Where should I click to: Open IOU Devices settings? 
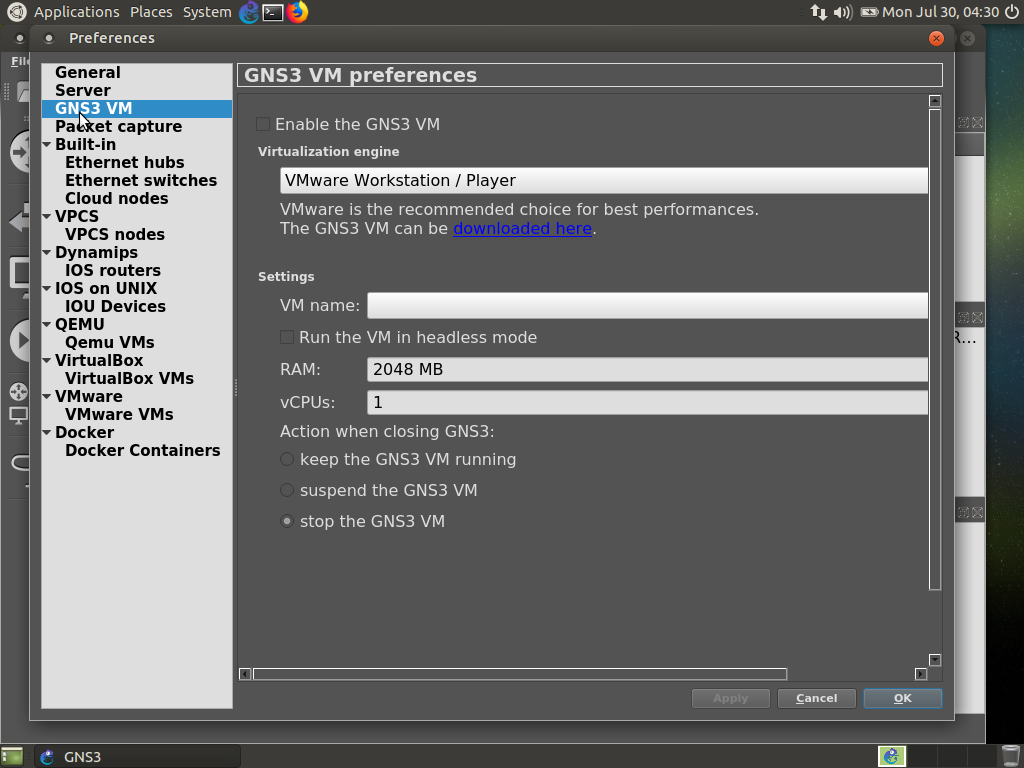[115, 306]
